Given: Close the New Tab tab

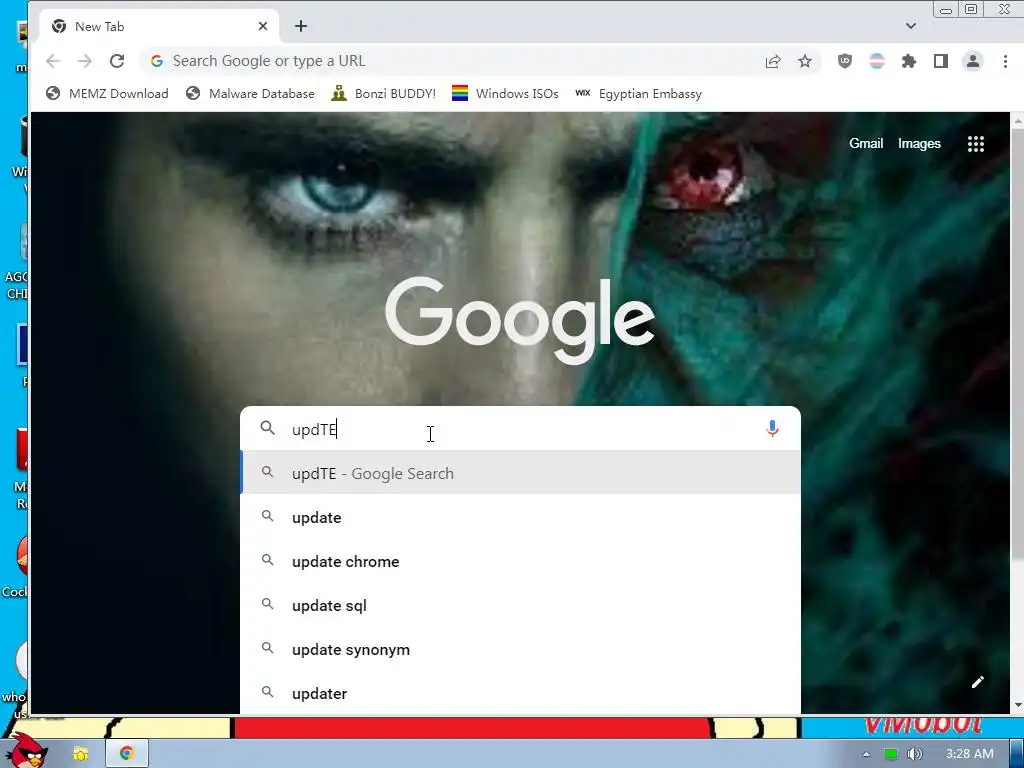Looking at the screenshot, I should pos(263,26).
